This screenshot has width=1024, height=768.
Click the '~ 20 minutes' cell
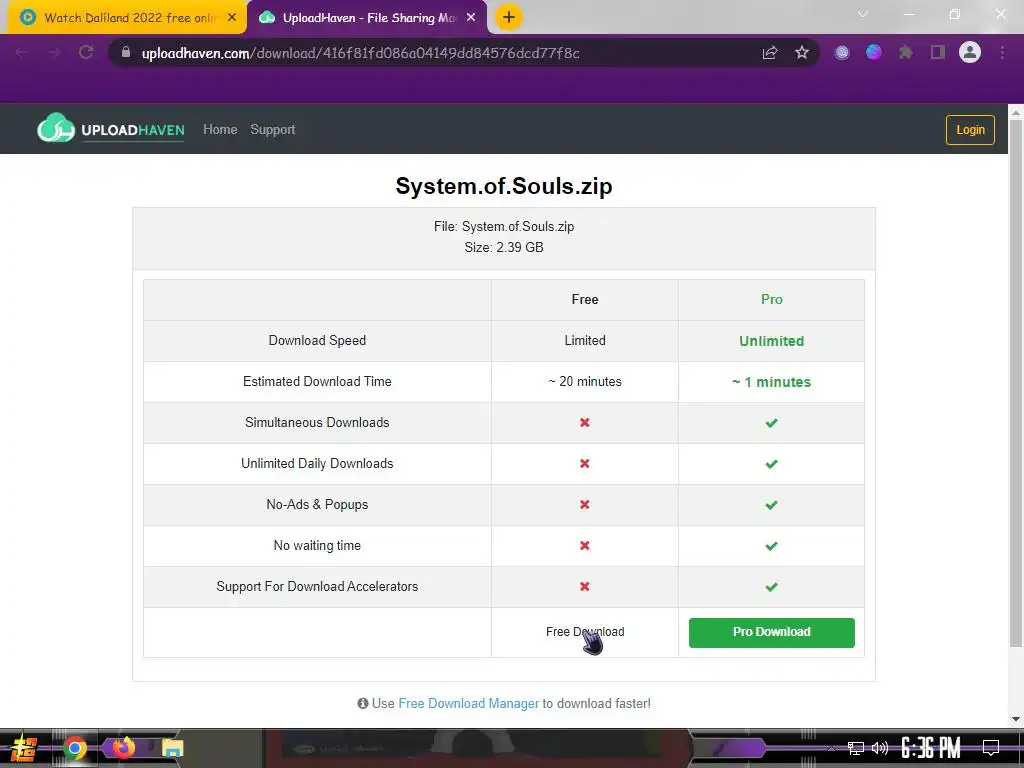point(584,381)
